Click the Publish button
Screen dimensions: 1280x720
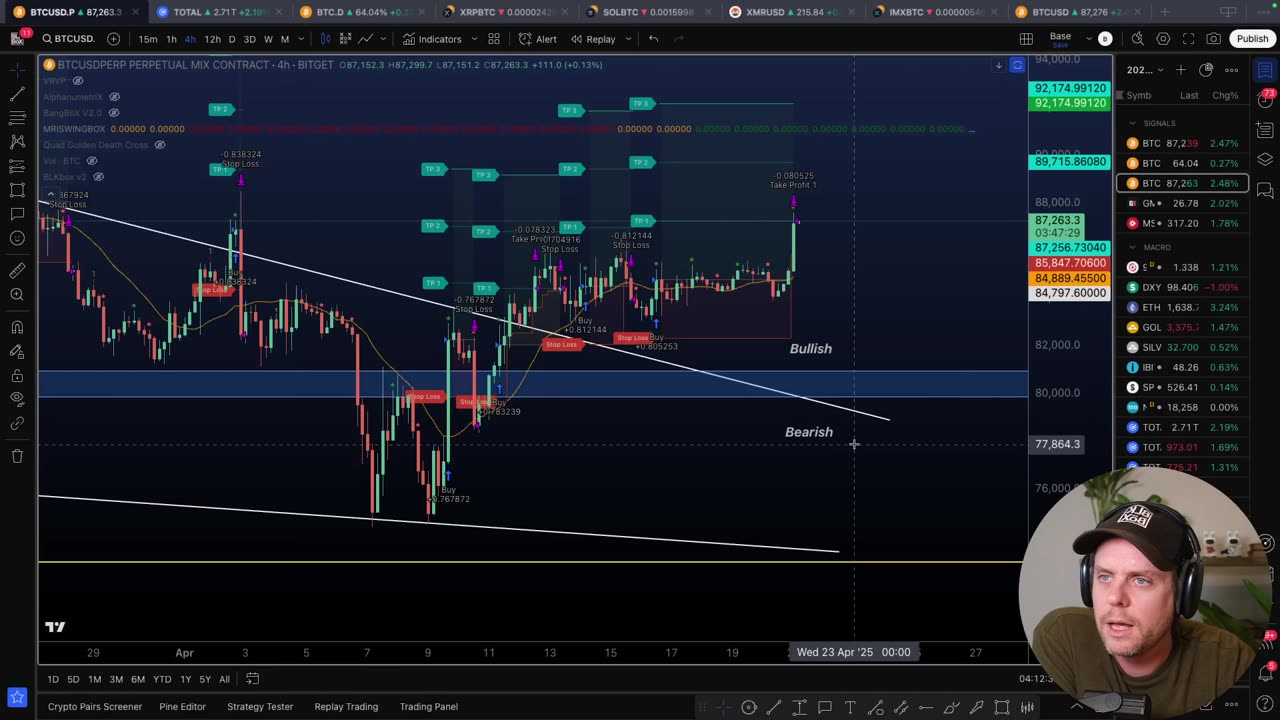[1252, 39]
